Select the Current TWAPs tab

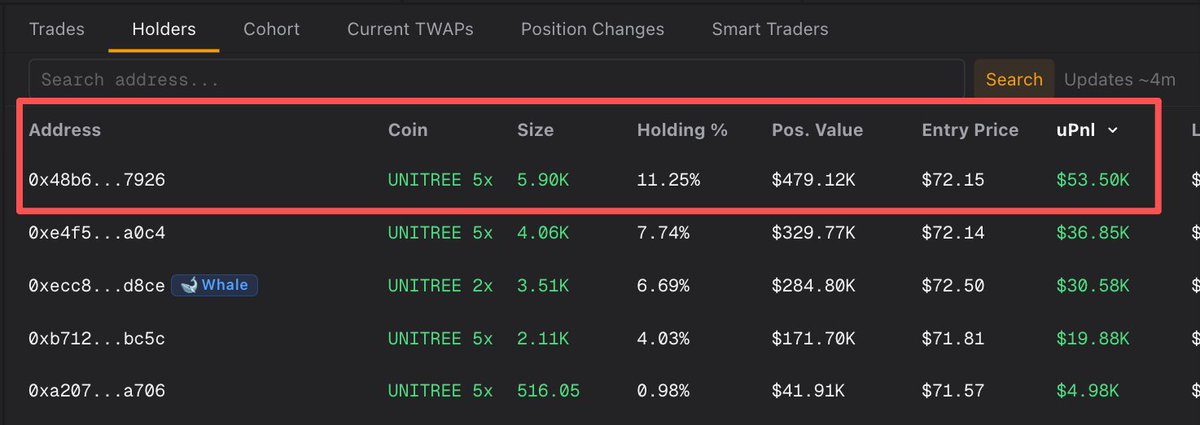tap(410, 29)
